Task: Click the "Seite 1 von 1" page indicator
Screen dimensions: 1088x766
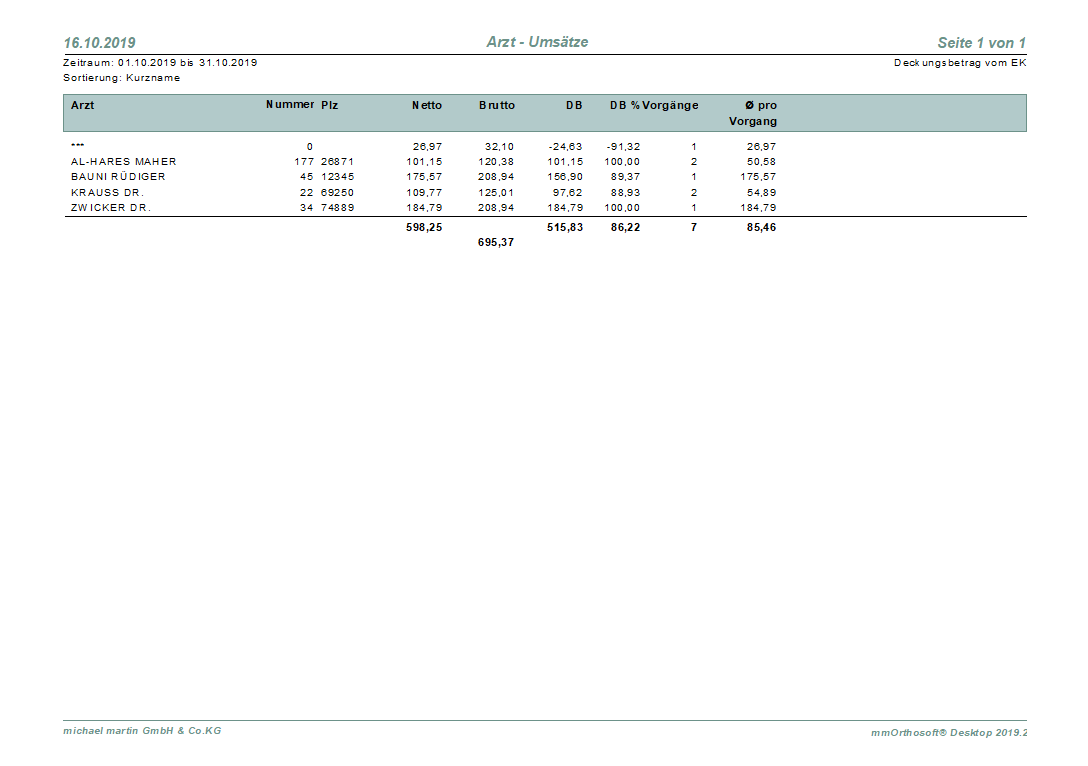Action: (x=981, y=43)
